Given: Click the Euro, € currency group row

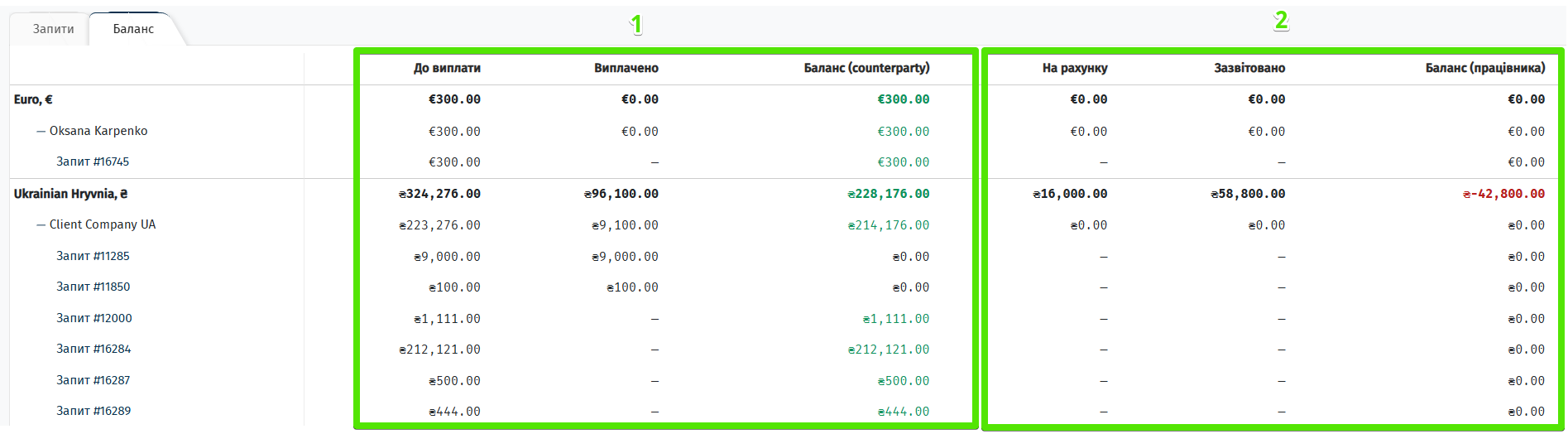Looking at the screenshot, I should (x=33, y=99).
